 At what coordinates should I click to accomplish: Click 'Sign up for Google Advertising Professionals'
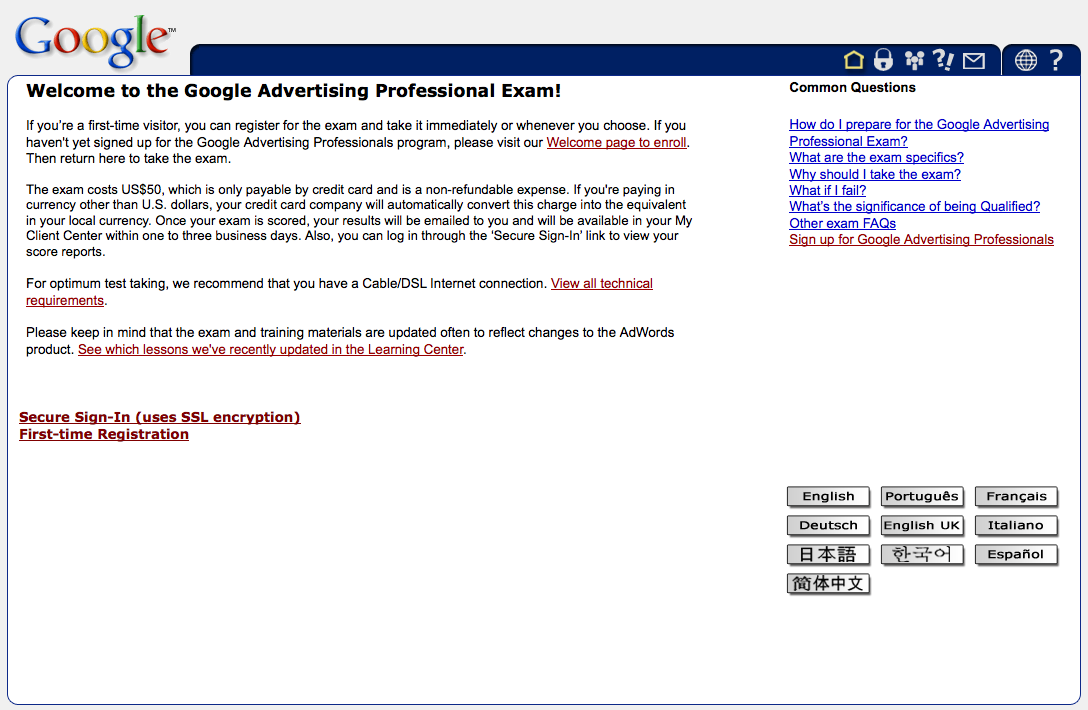tap(921, 239)
